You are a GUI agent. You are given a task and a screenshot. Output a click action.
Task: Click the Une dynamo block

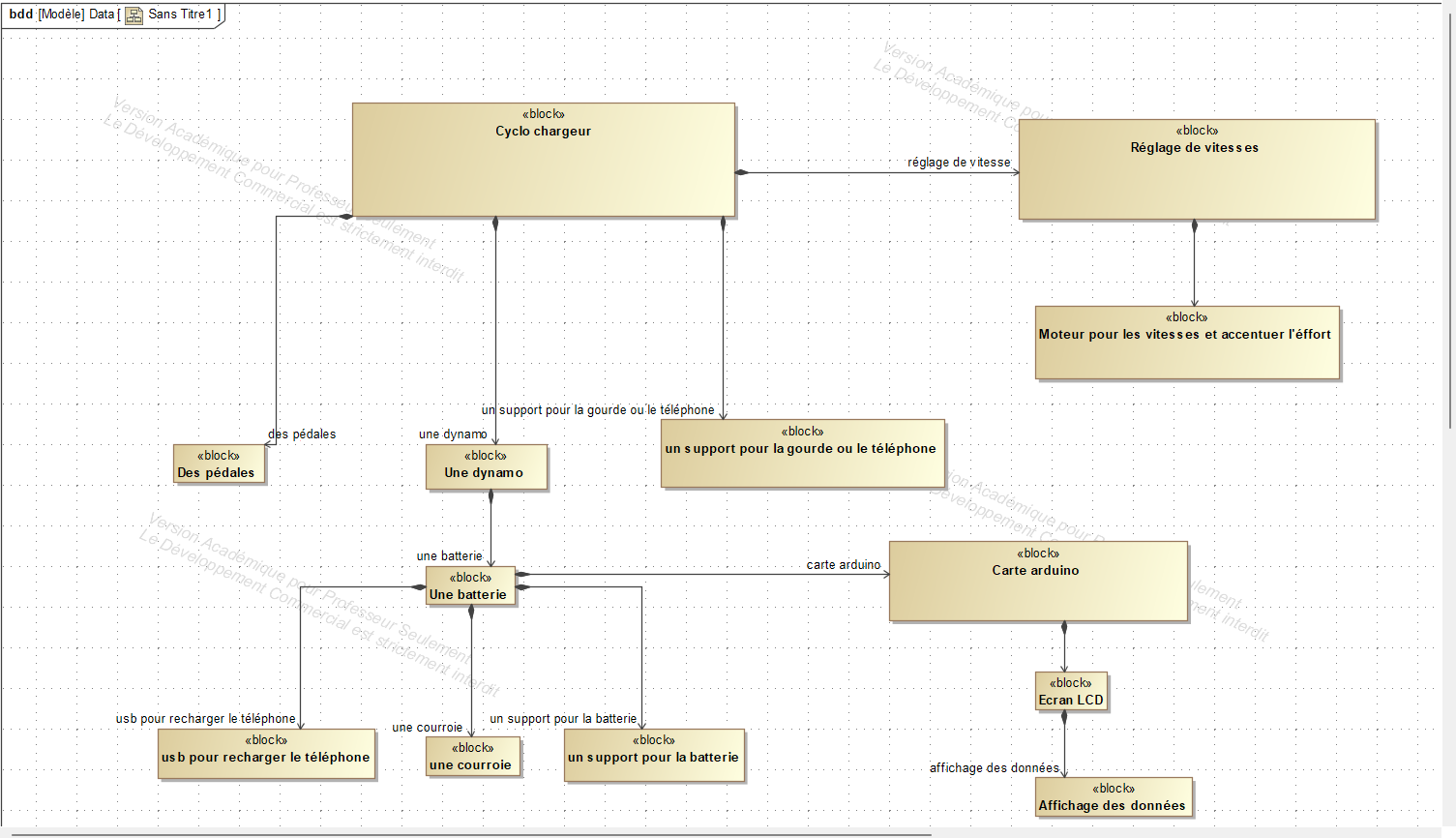tap(486, 467)
